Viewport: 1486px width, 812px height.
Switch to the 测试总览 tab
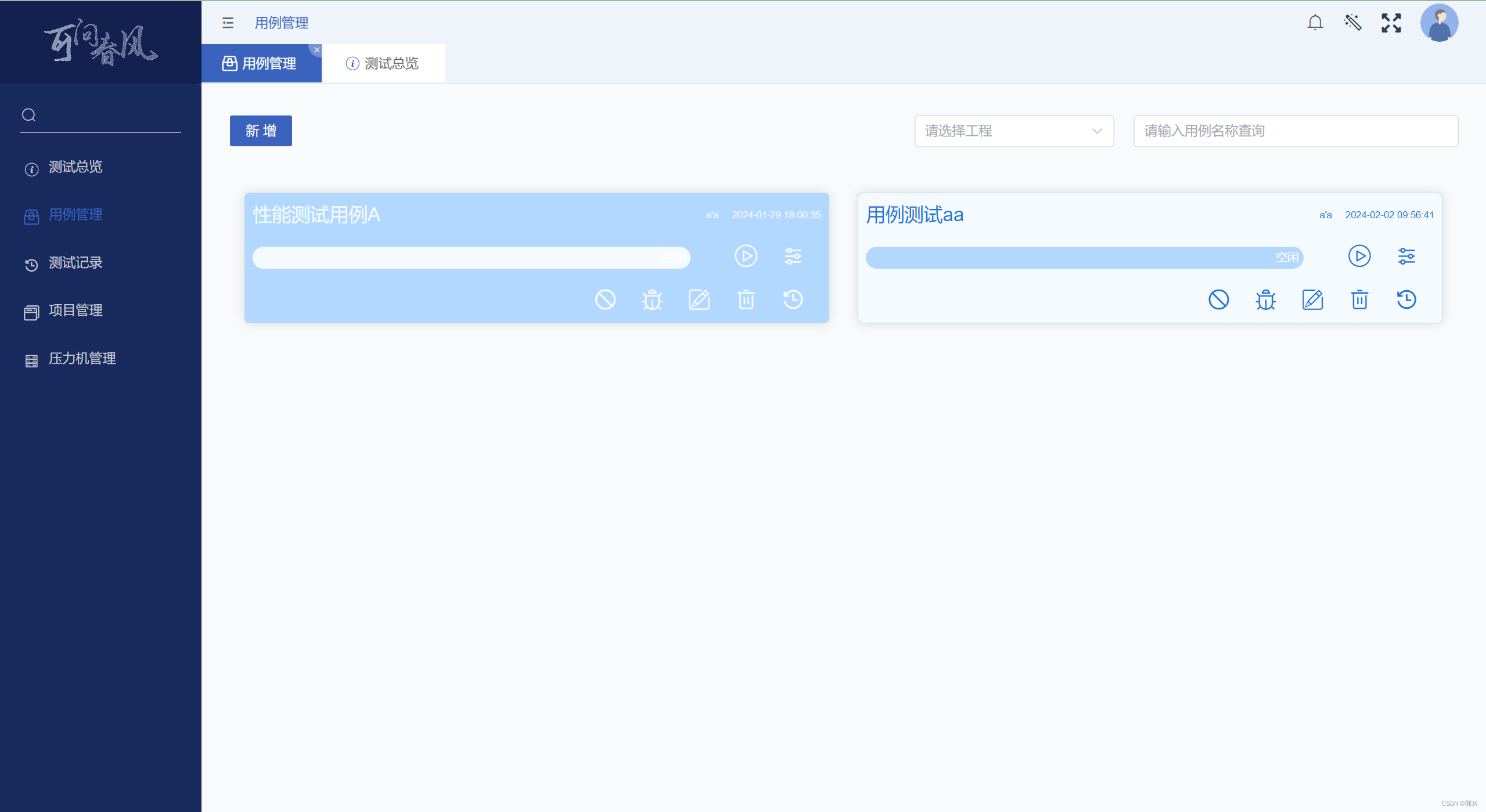(383, 63)
